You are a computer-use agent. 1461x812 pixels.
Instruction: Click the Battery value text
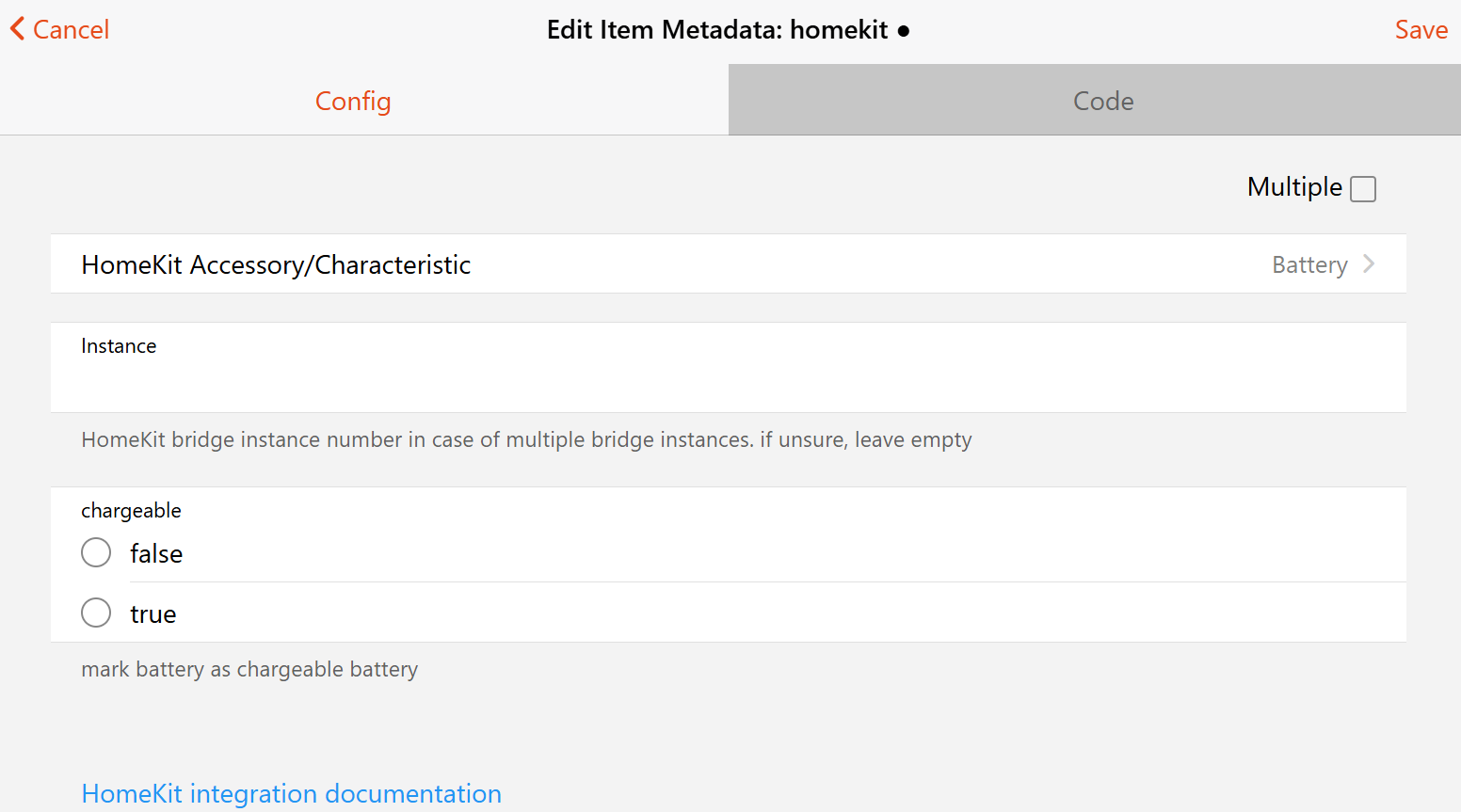pos(1308,265)
